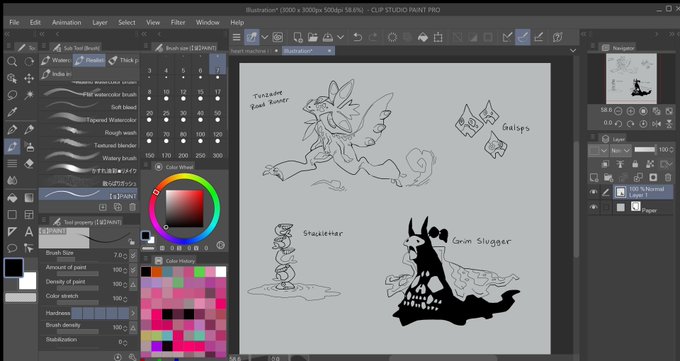The height and width of the screenshot is (361, 680).
Task: Expand Hardness setting arrow
Action: 133,313
